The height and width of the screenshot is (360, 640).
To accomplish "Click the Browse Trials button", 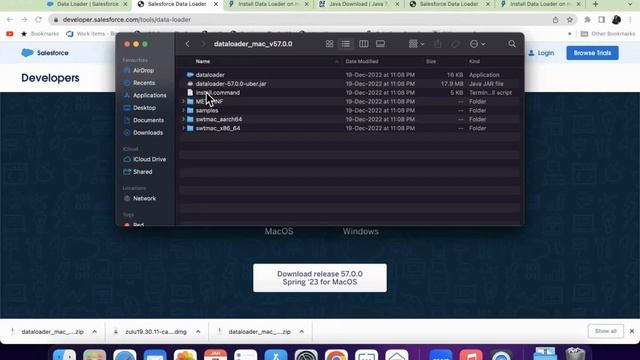I will click(592, 53).
